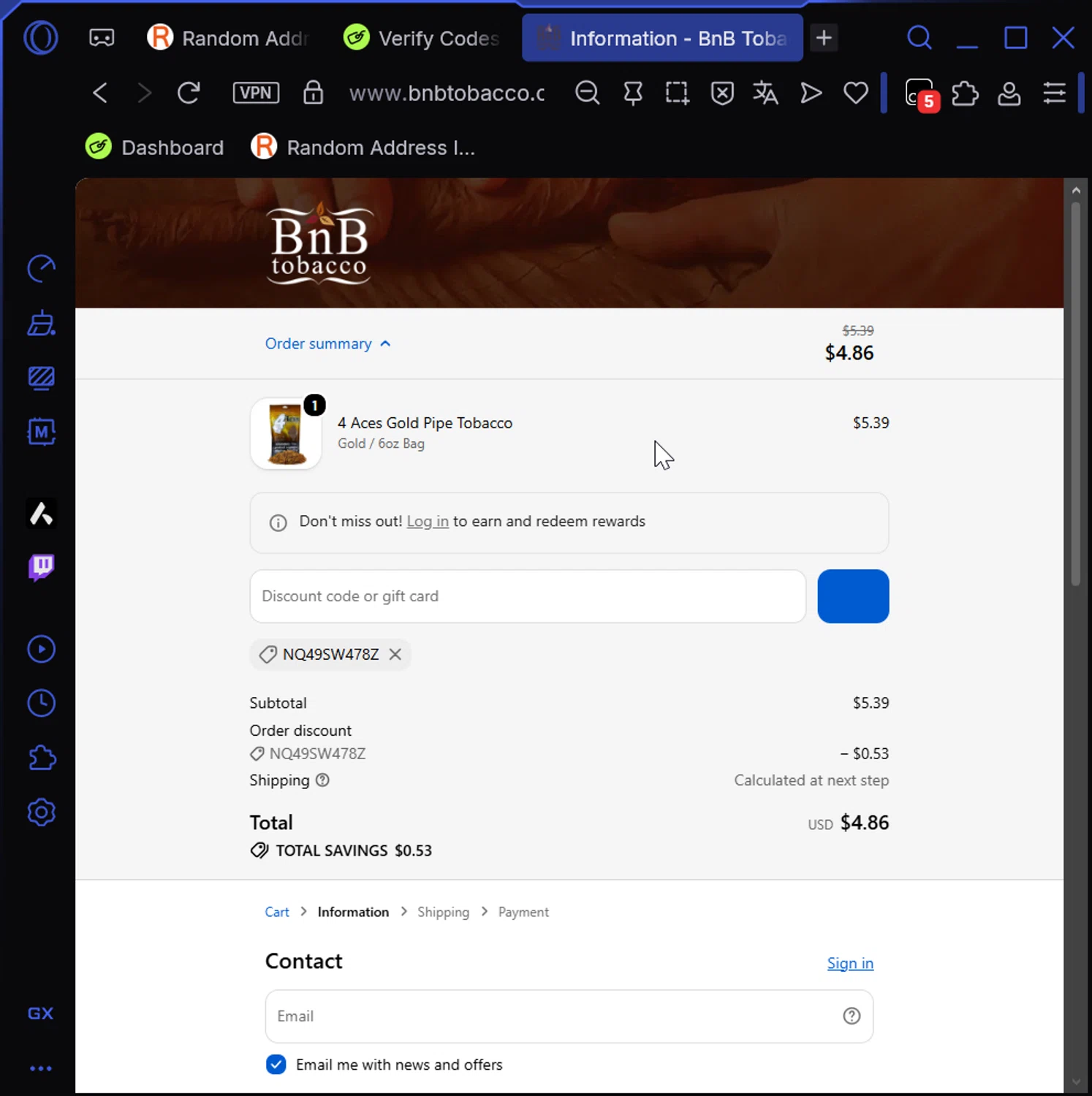Click the 4 Aces Gold tobacco thumbnail
1092x1096 pixels.
coord(286,433)
